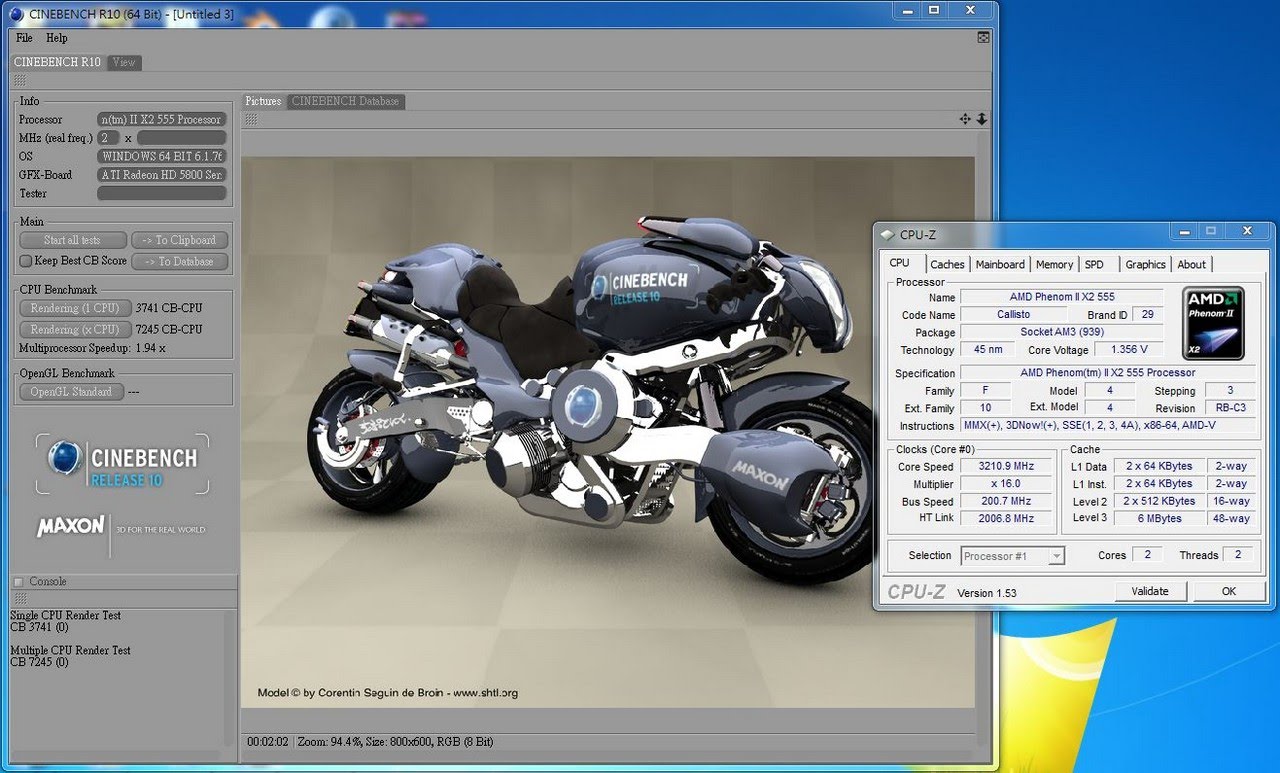Image resolution: width=1280 pixels, height=773 pixels.
Task: Select the zoom picture arrow icon
Action: coord(982,119)
